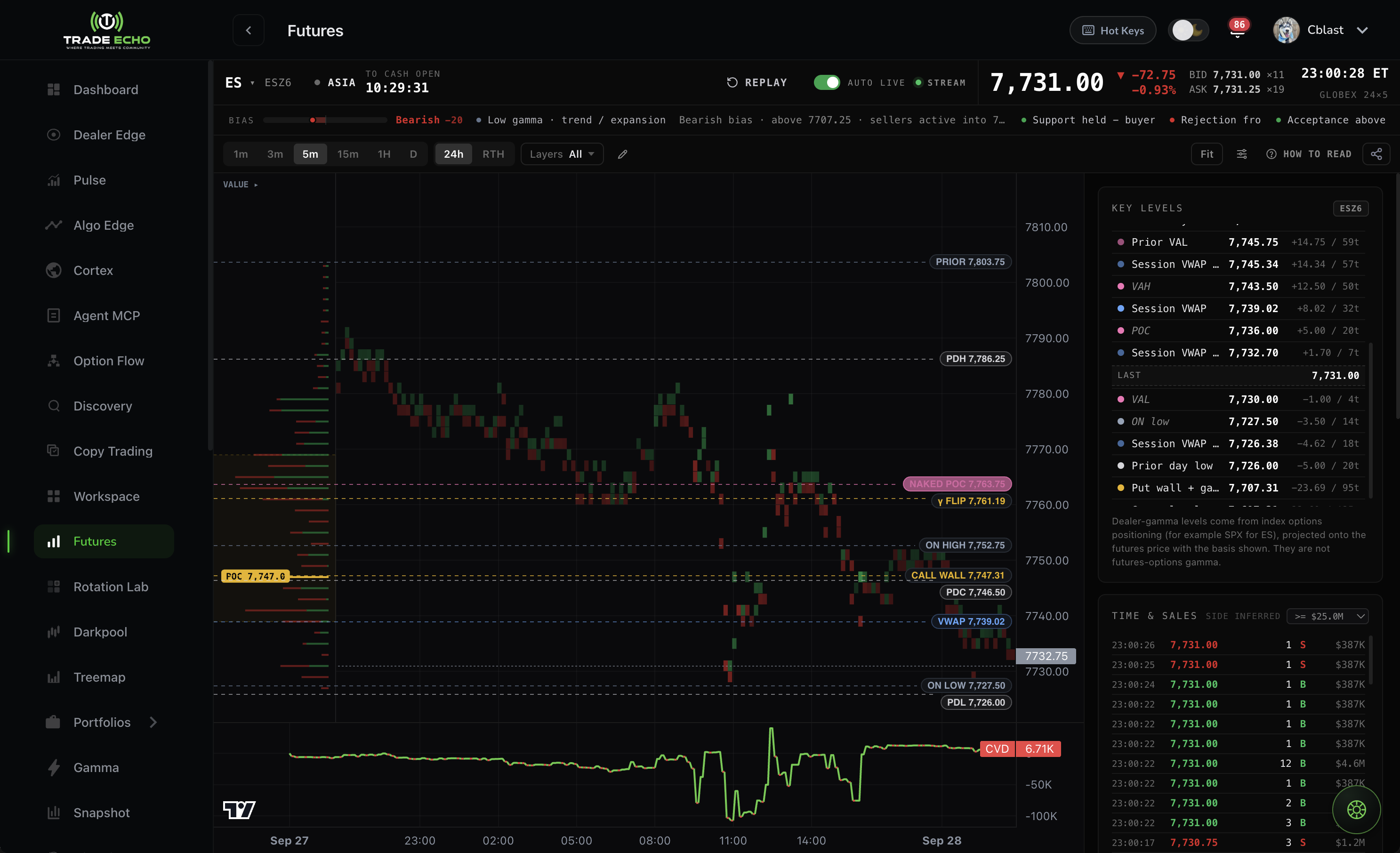Toggle dark/light theme switch
Image resolution: width=1400 pixels, height=853 pixels.
1189,30
